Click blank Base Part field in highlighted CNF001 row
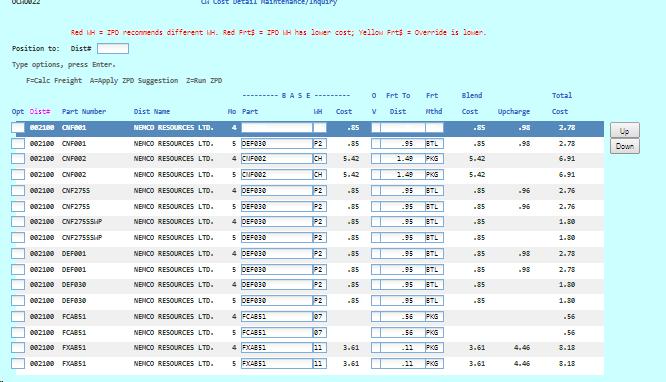The width and height of the screenshot is (666, 382). (x=277, y=127)
